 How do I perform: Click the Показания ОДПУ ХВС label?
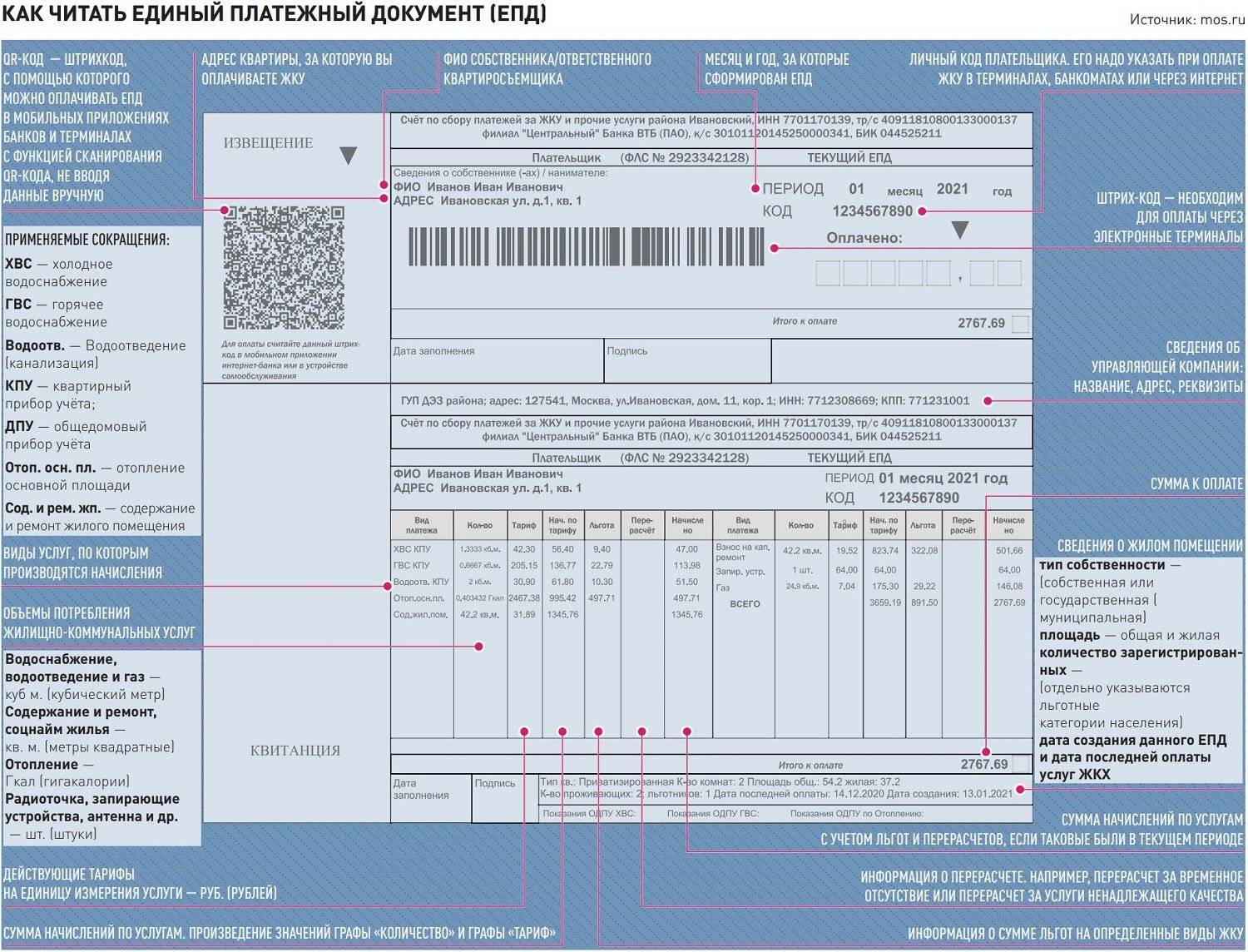pyautogui.click(x=589, y=814)
